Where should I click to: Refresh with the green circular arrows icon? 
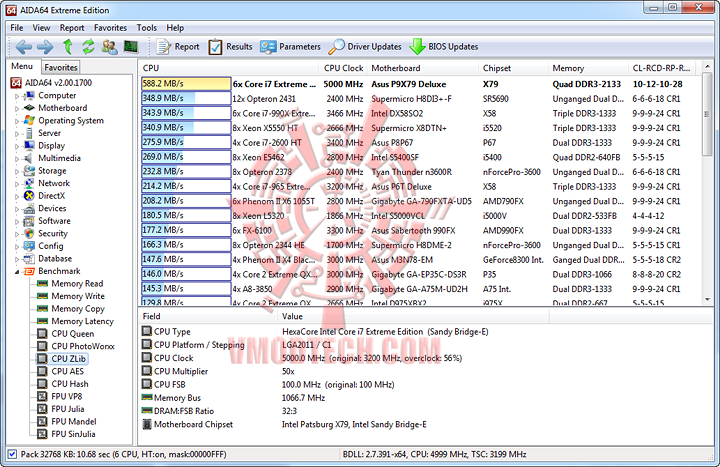pyautogui.click(x=88, y=46)
